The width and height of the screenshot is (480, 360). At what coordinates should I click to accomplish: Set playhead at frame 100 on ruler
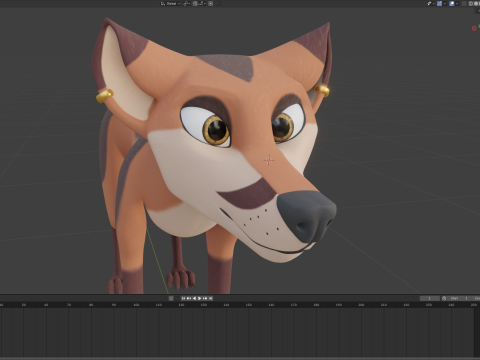136,305
